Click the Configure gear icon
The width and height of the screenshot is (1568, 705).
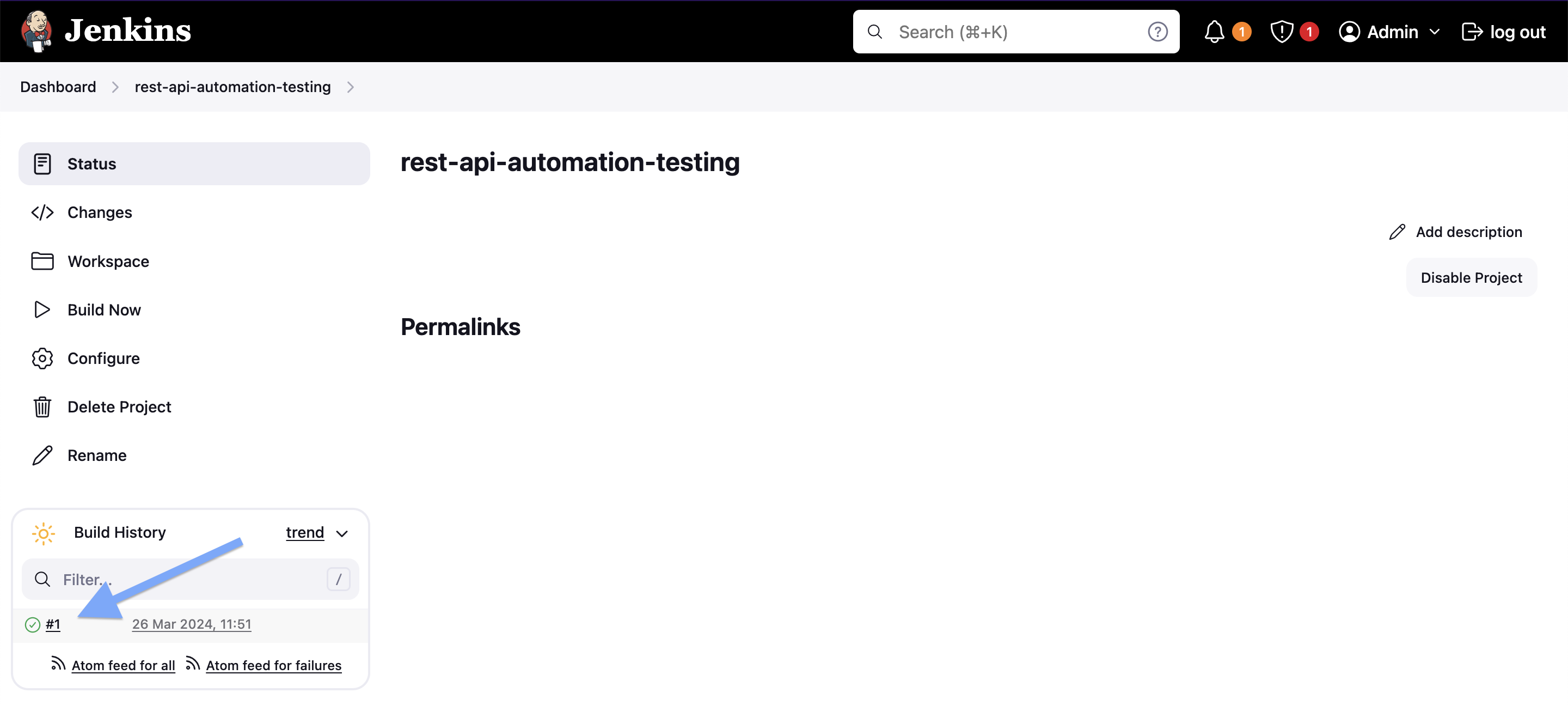pos(41,358)
